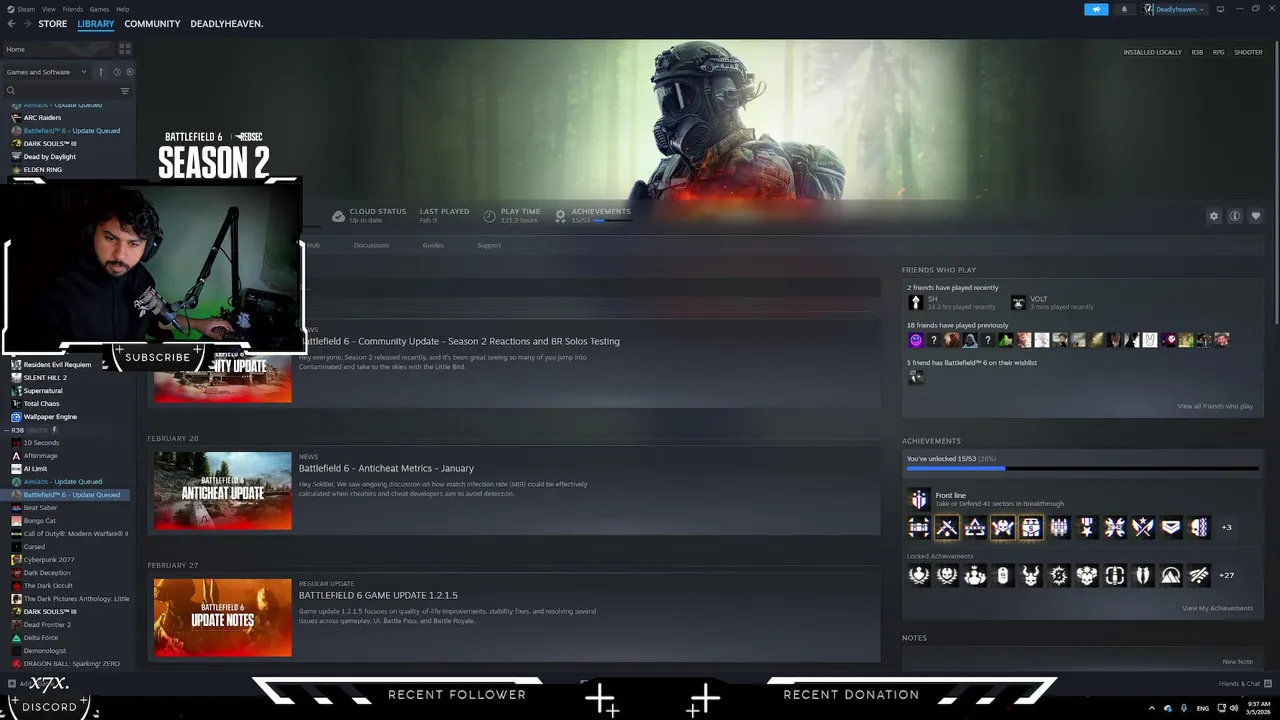This screenshot has height=720, width=1280.
Task: Go to the STORE tab
Action: pos(53,24)
